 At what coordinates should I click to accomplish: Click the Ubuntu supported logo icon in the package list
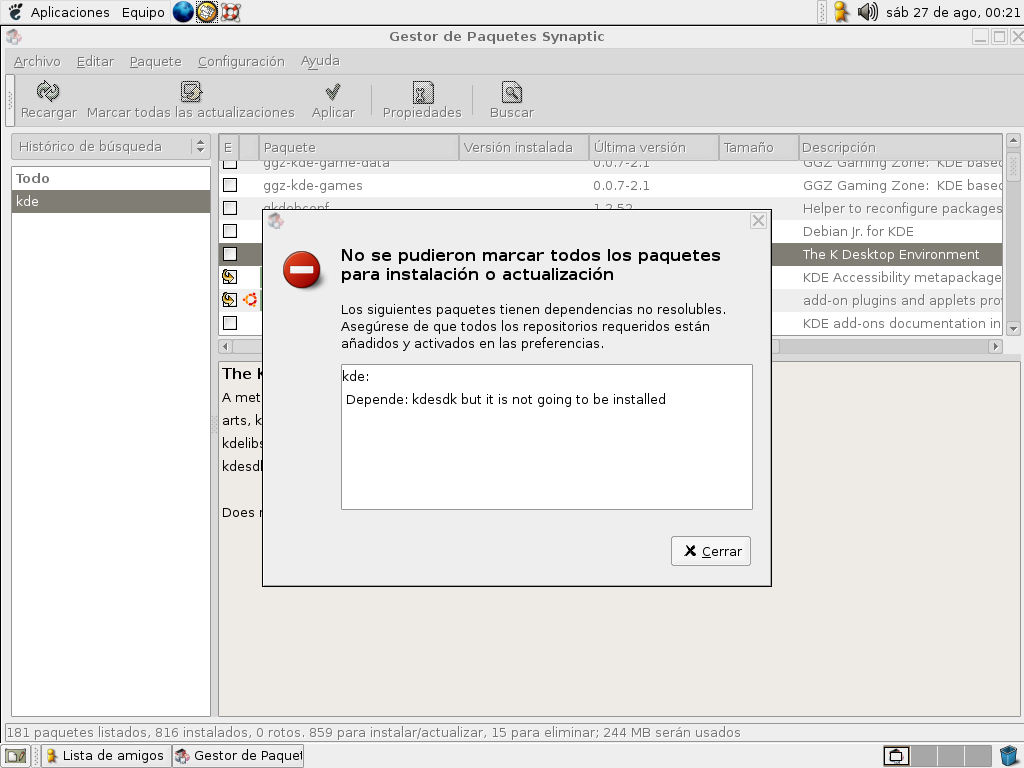pos(249,300)
